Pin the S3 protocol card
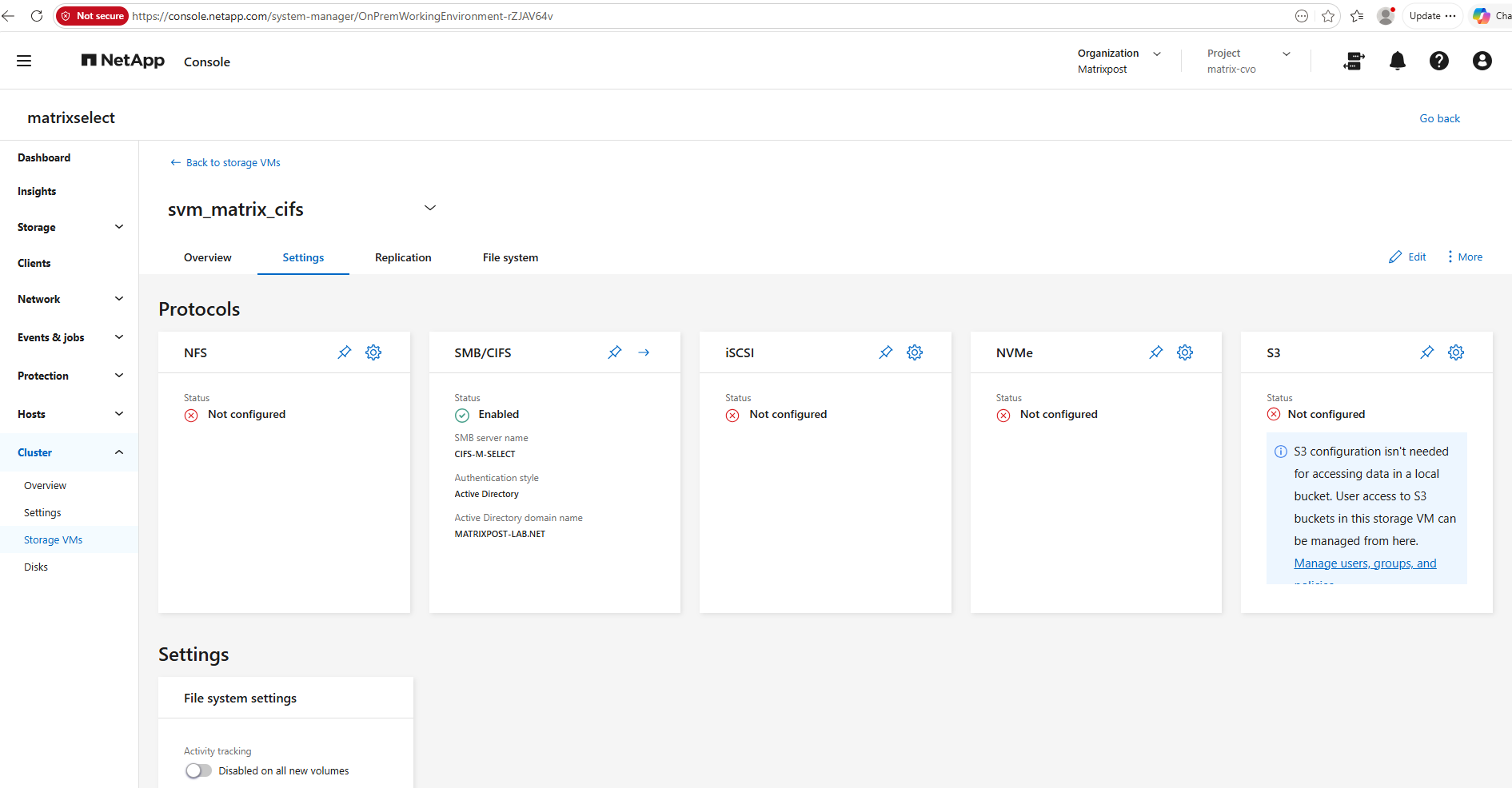 tap(1427, 352)
